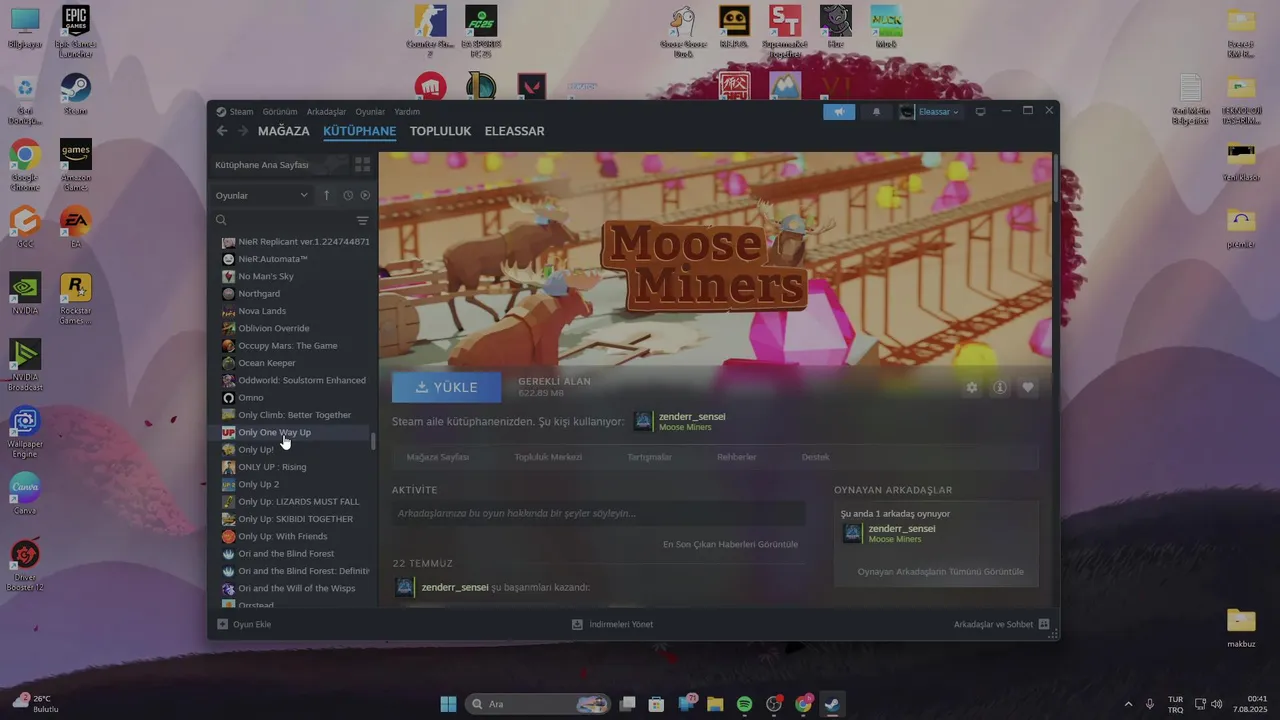
Task: Open the Destek link
Action: (x=815, y=457)
